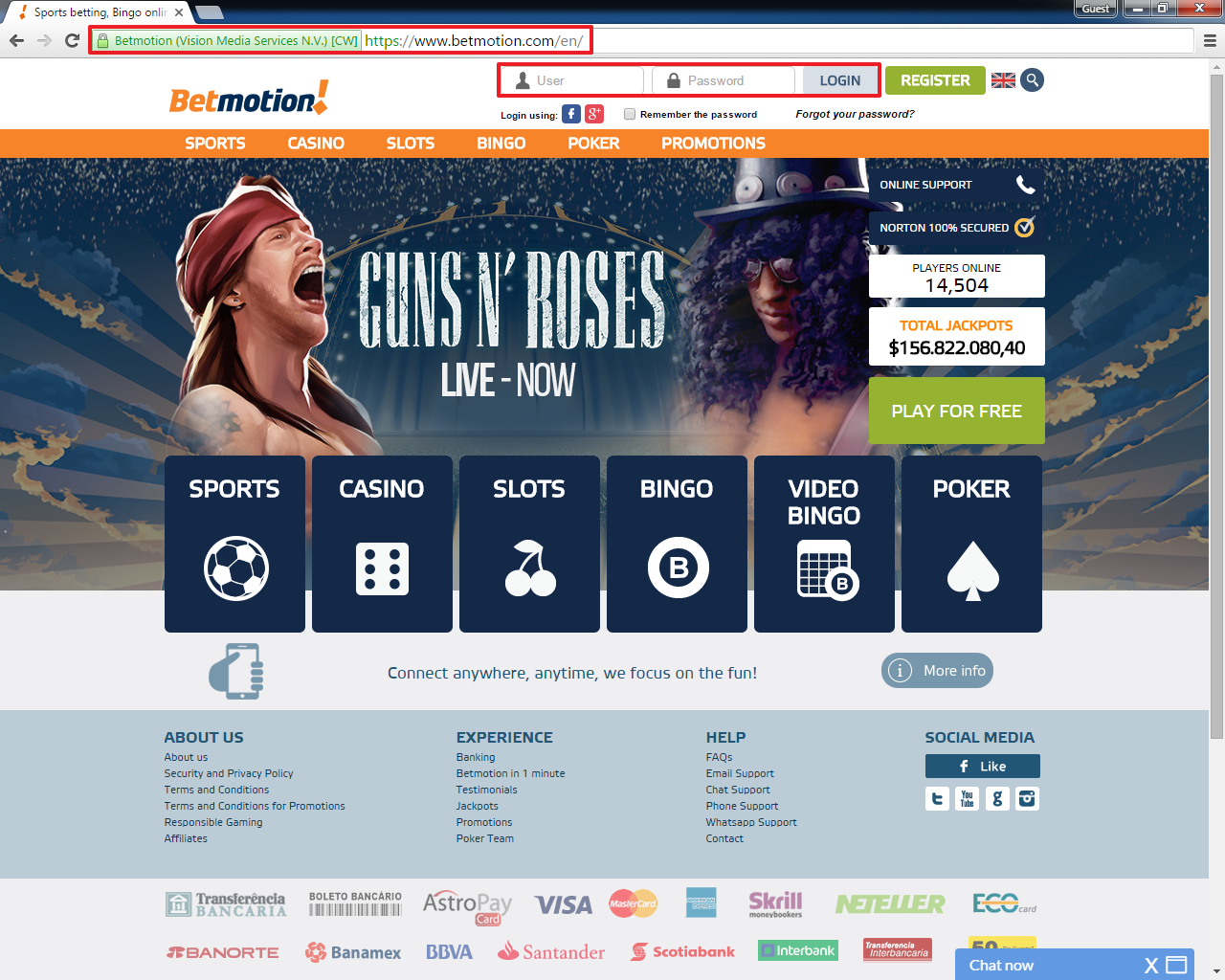Open the UK flag language selector
Viewport: 1225px width, 980px height.
(x=1003, y=80)
